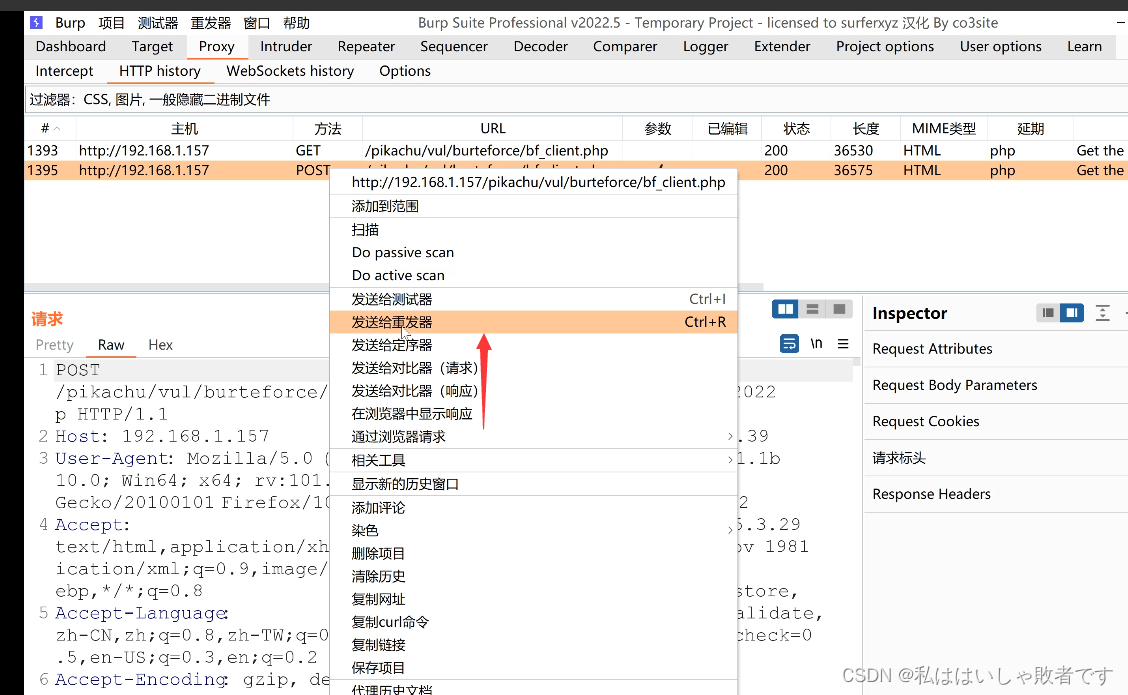Switch to the Sequencer tab
The height and width of the screenshot is (695, 1128).
coord(454,46)
